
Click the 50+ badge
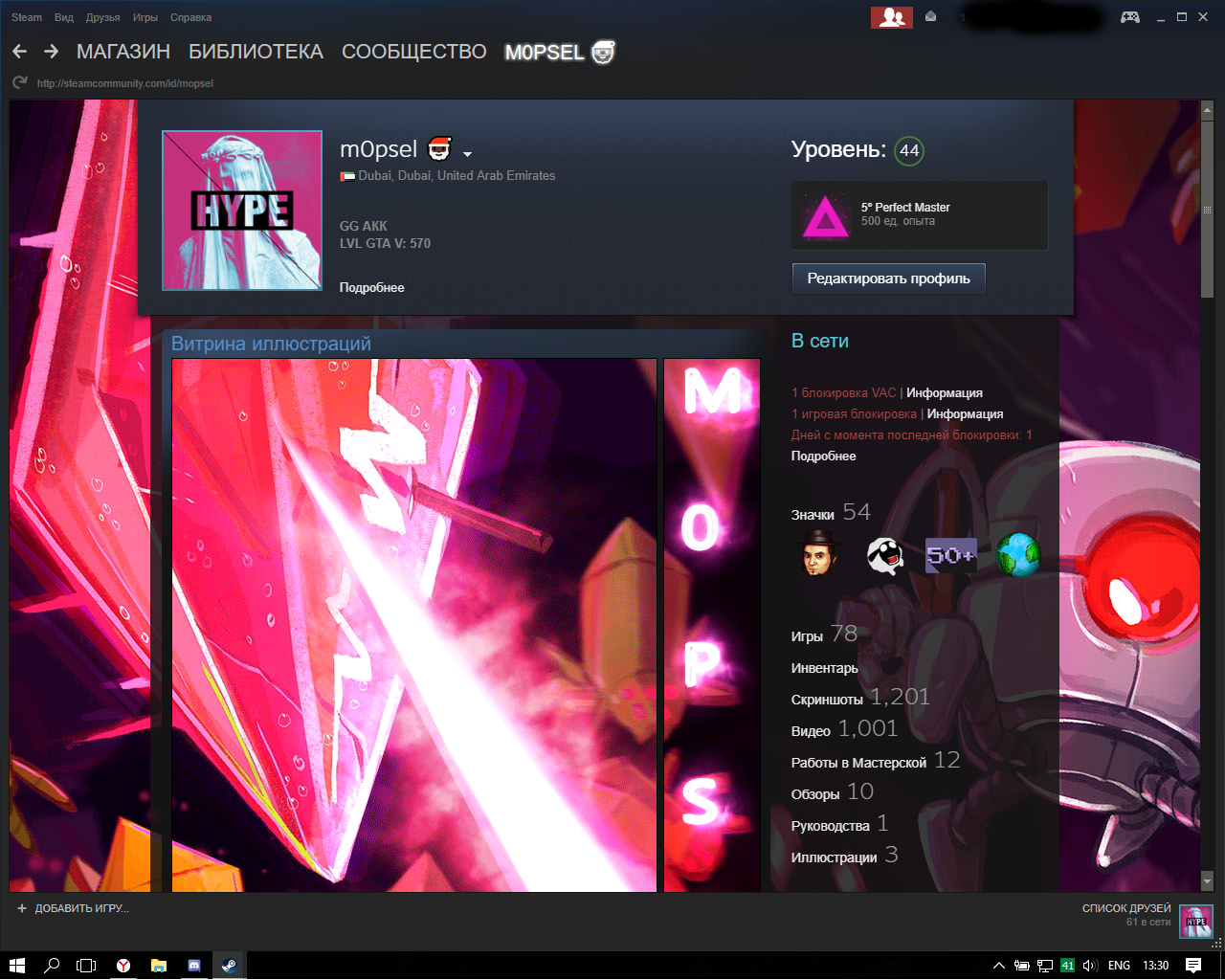pyautogui.click(x=950, y=555)
